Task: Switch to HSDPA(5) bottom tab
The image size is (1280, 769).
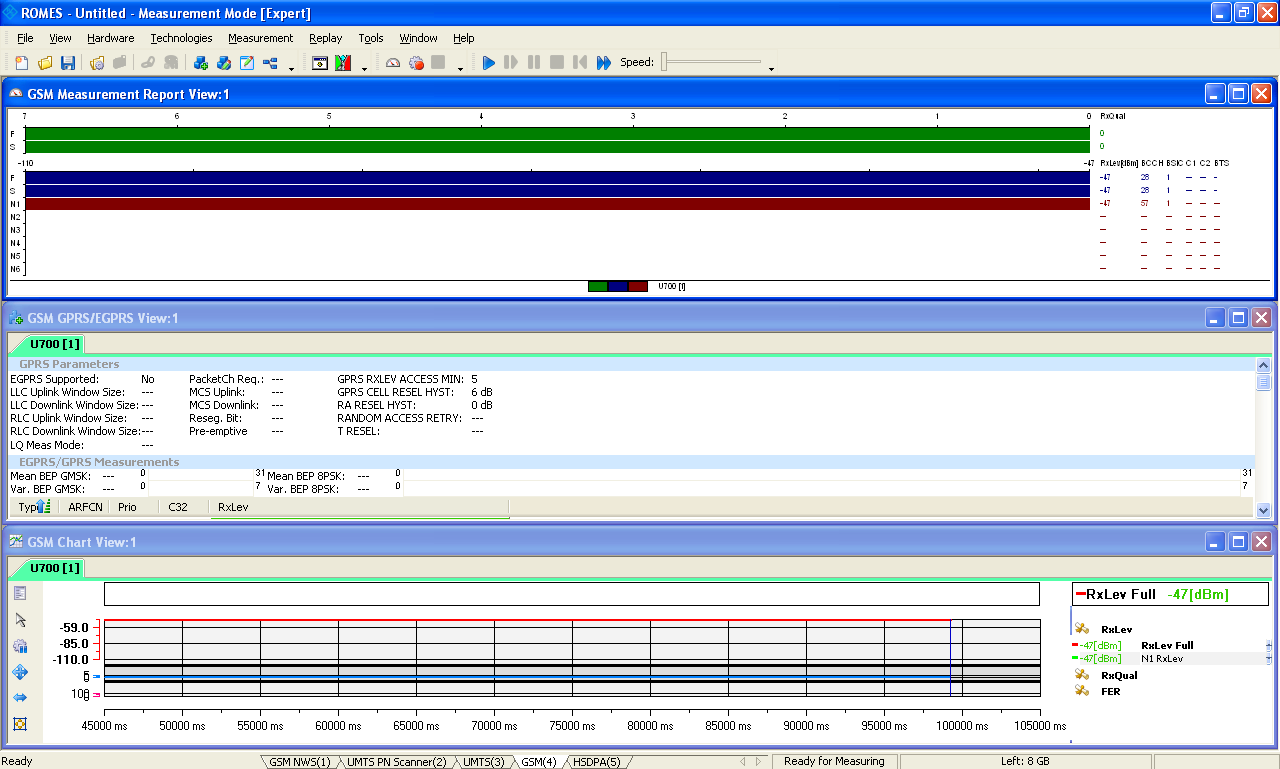Action: [596, 762]
